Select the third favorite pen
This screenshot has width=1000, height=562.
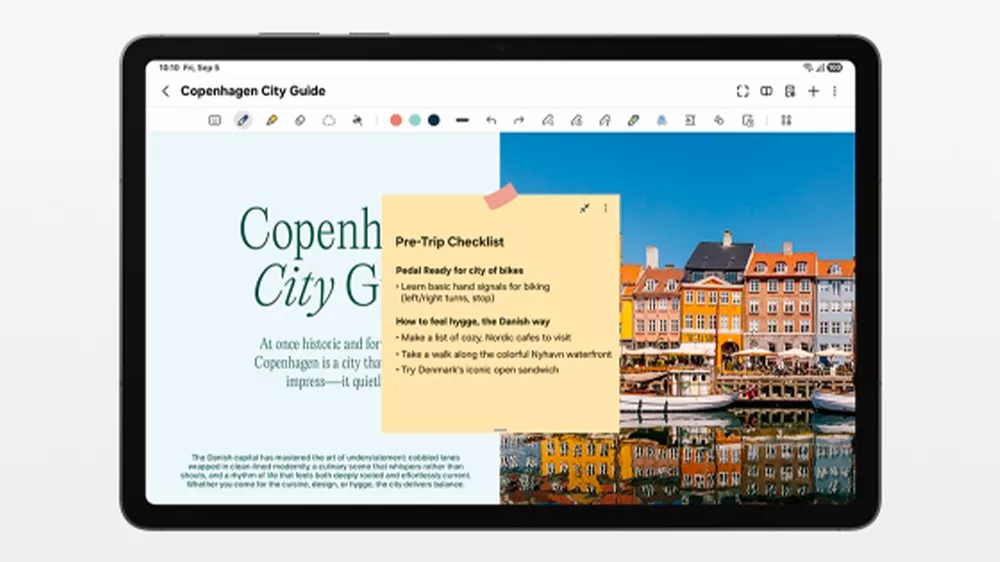coord(605,120)
